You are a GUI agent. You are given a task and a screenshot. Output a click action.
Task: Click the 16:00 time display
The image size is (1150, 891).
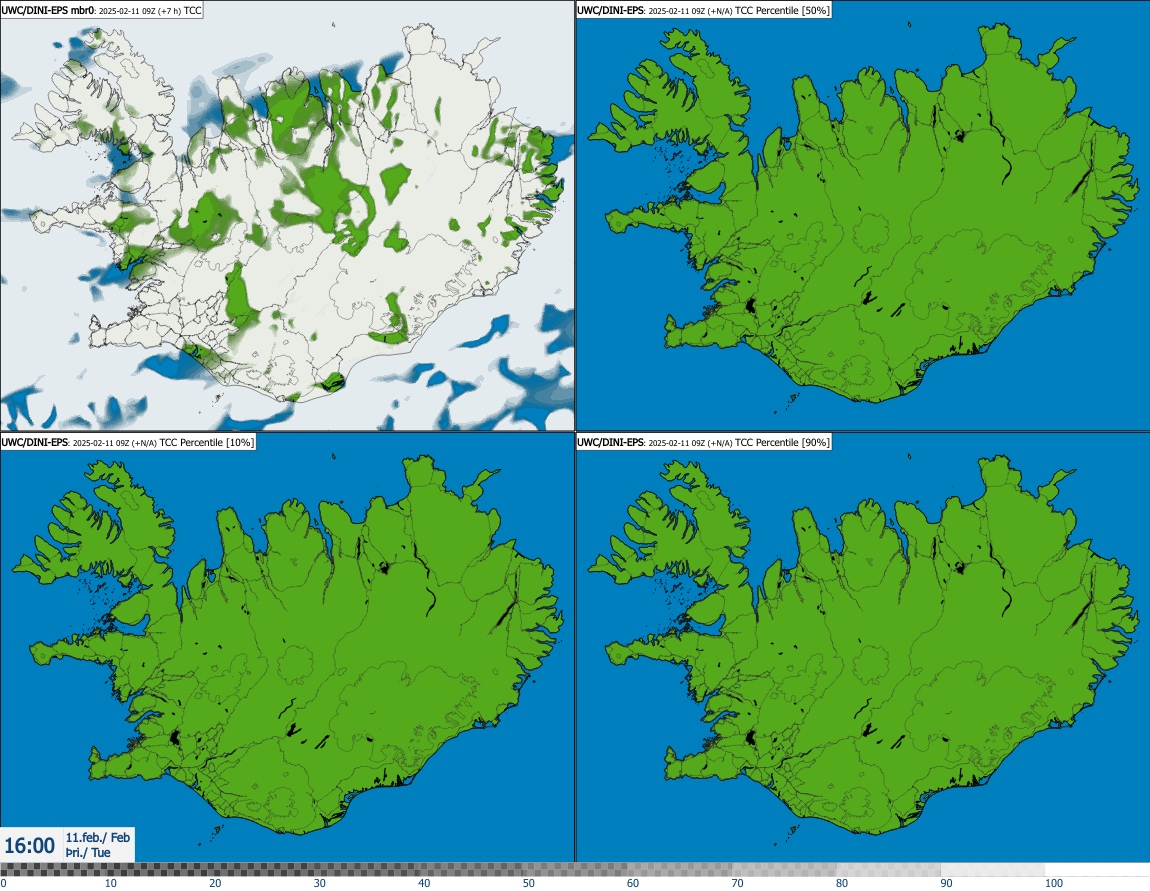coord(29,846)
